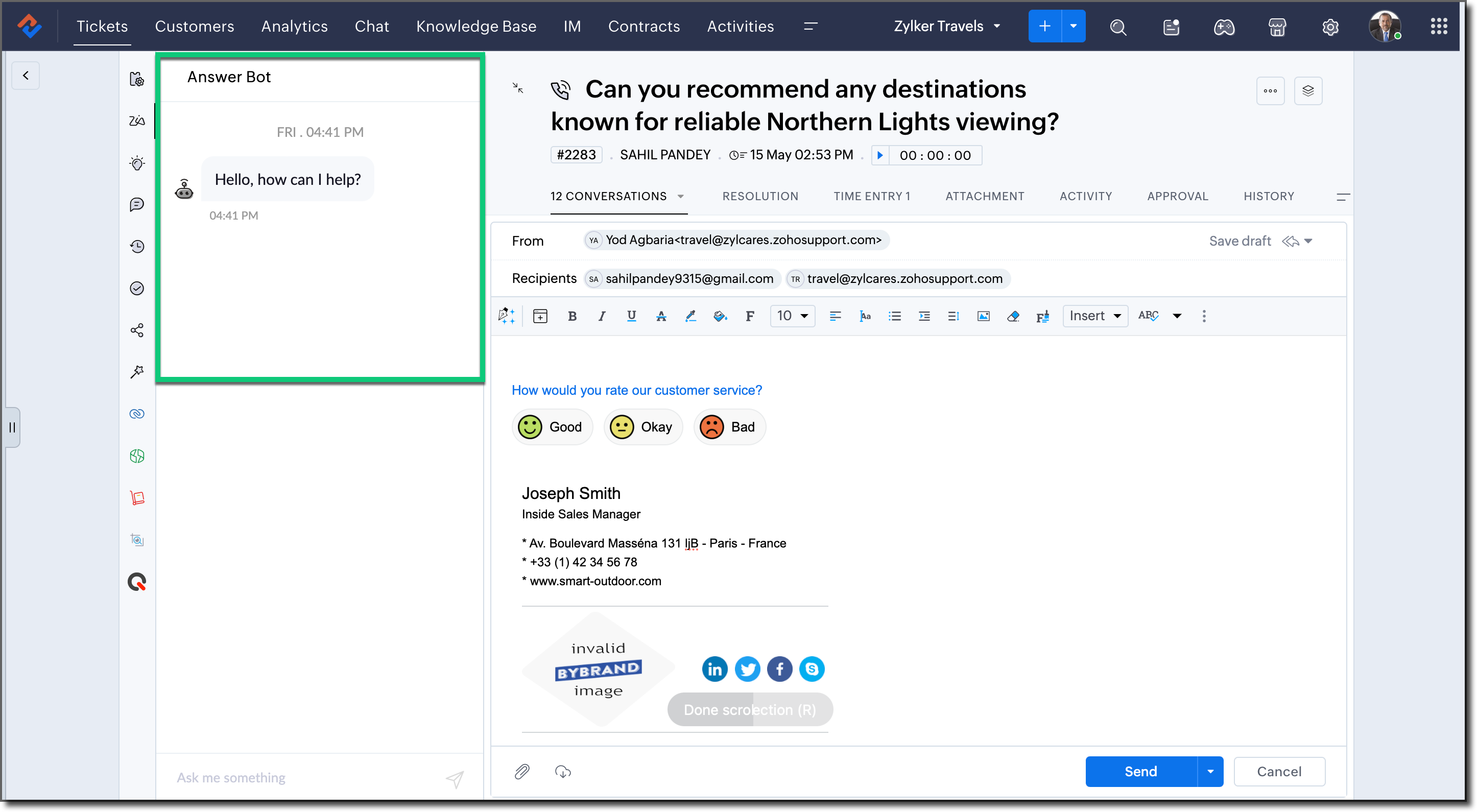Expand the Insert dropdown
The image size is (1477, 812).
[1094, 316]
